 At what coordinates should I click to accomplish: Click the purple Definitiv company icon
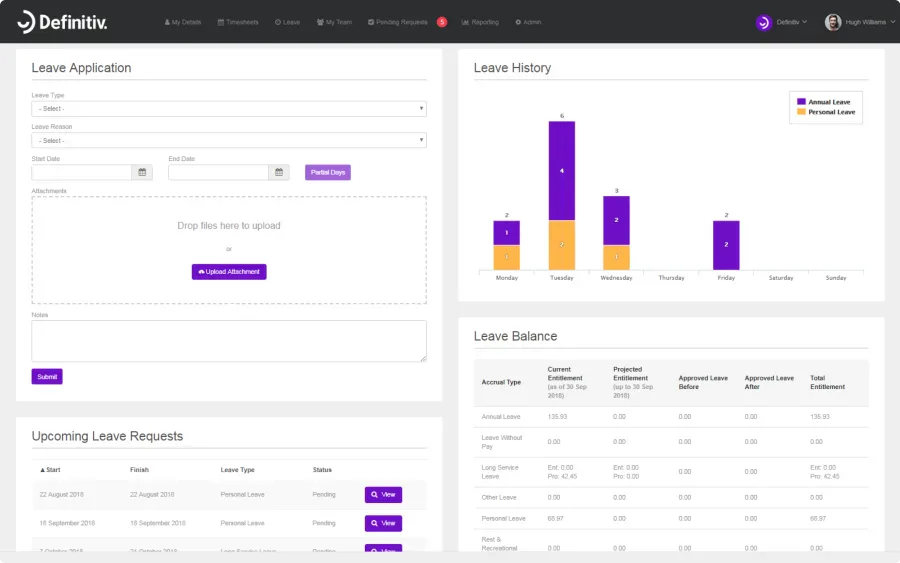coord(763,22)
